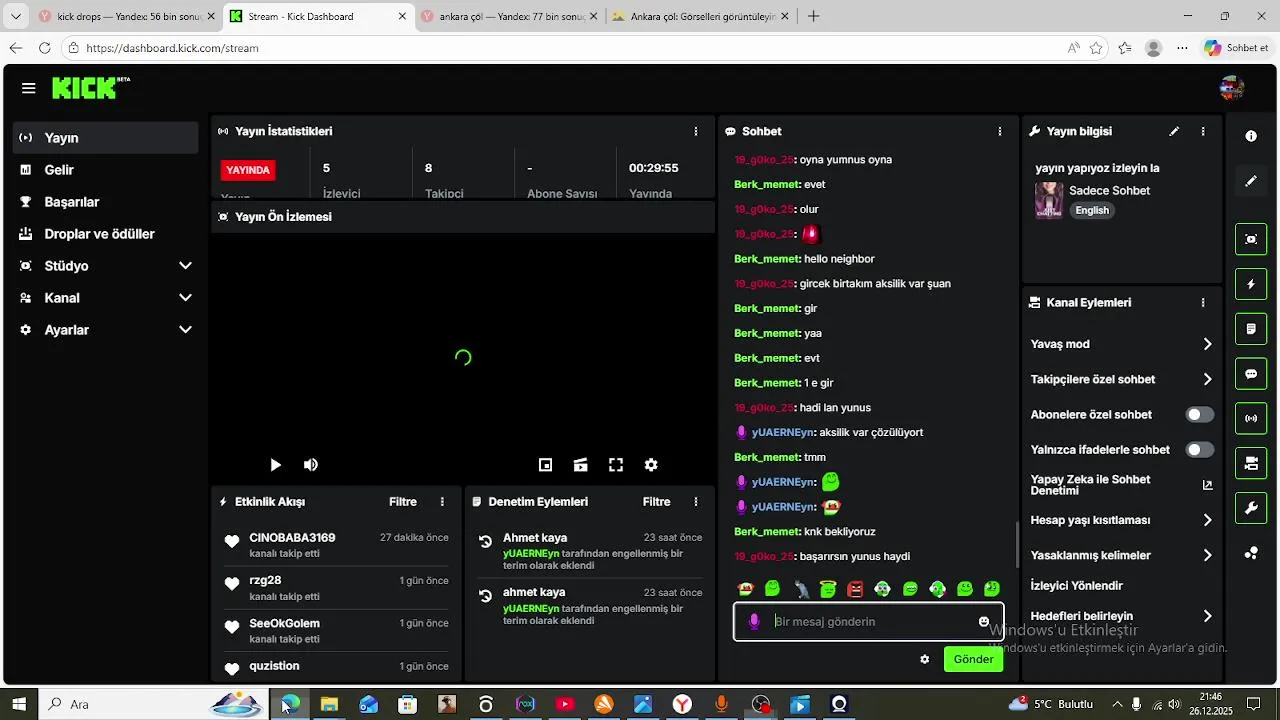Open browser tab list dropdown arrow
1280x720 pixels.
15,16
